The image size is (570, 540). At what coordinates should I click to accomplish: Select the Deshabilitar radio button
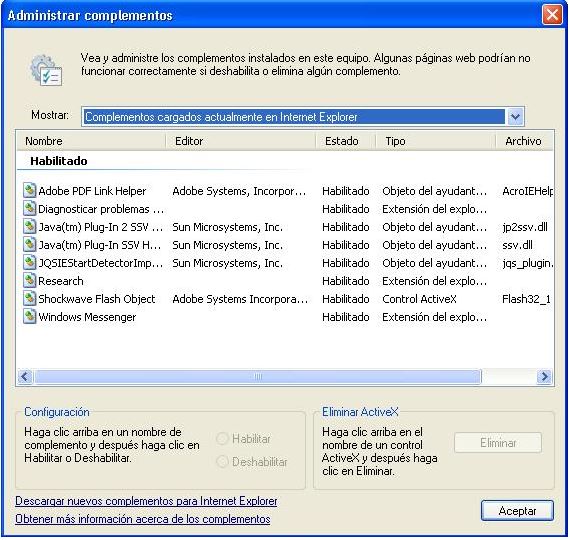(x=222, y=461)
